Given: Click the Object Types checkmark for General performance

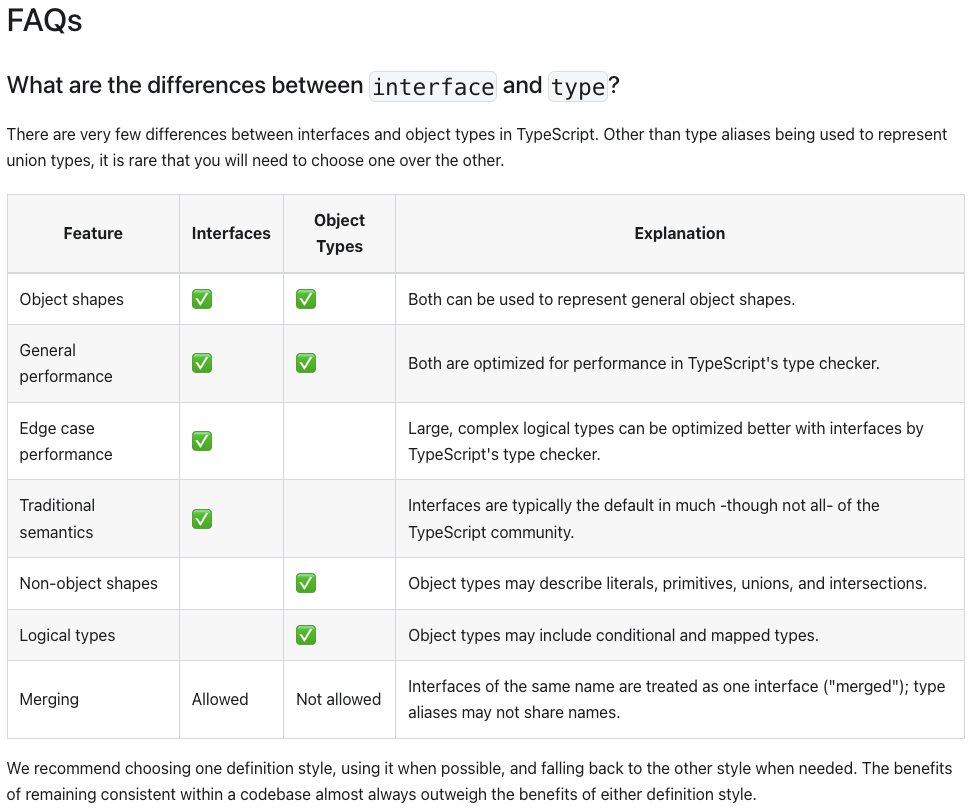Looking at the screenshot, I should click(306, 363).
